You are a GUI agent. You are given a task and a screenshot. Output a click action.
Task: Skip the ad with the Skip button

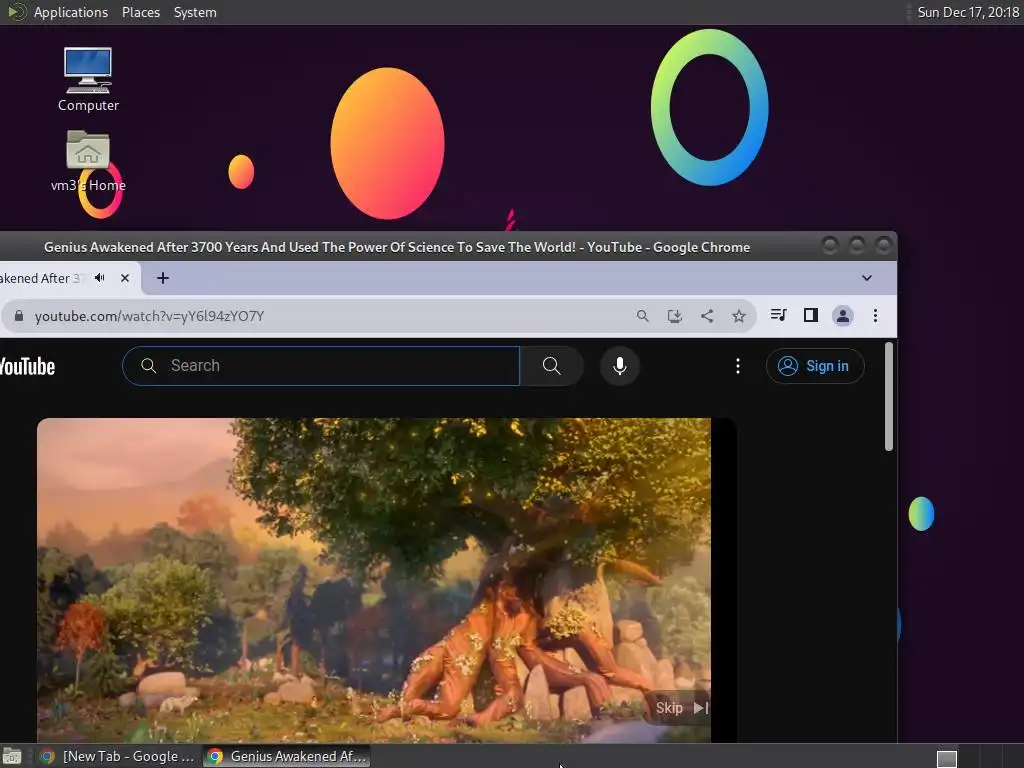(680, 708)
